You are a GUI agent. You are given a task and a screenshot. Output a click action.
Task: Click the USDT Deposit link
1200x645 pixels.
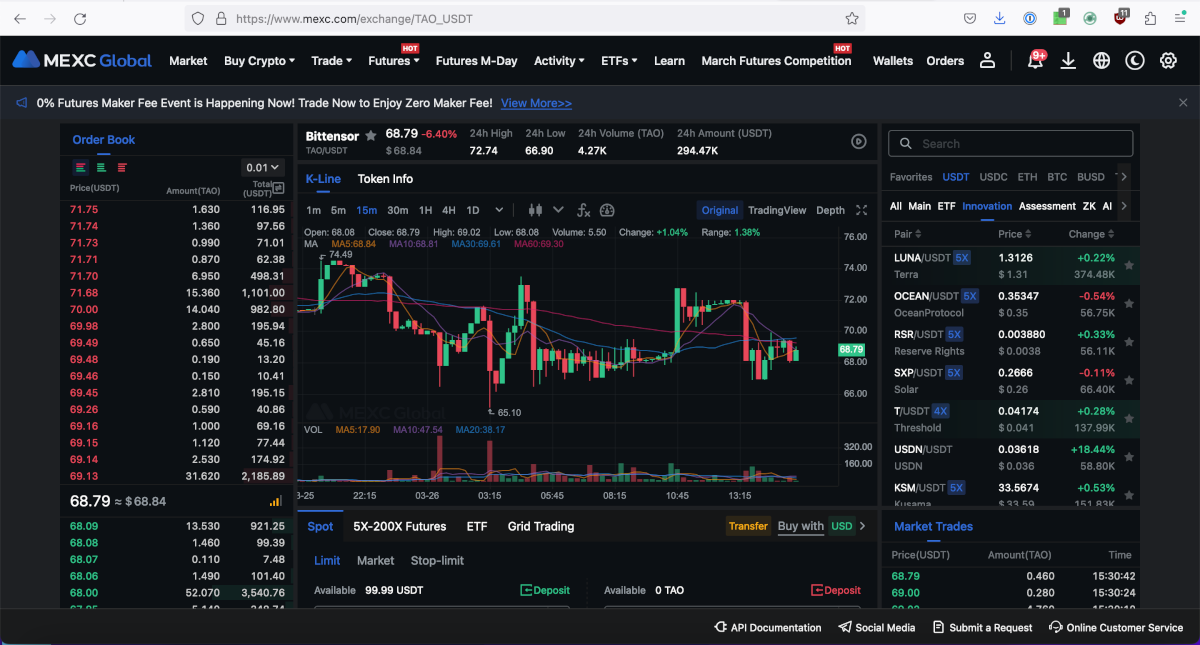(545, 590)
